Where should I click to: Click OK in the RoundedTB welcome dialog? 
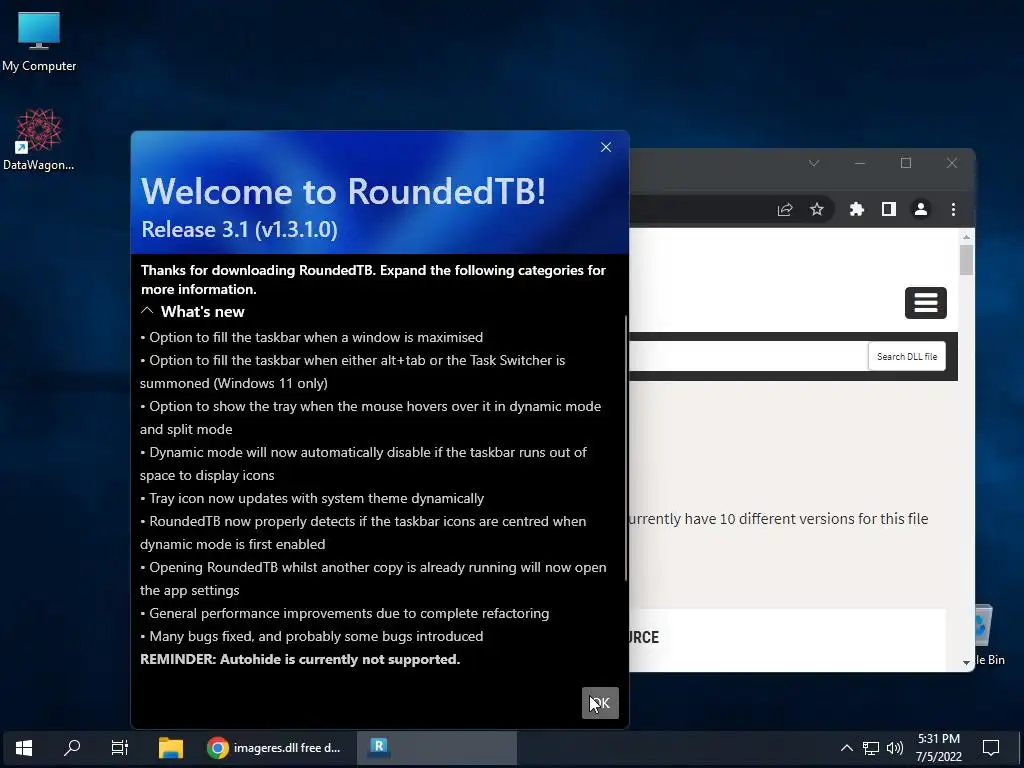coord(600,703)
